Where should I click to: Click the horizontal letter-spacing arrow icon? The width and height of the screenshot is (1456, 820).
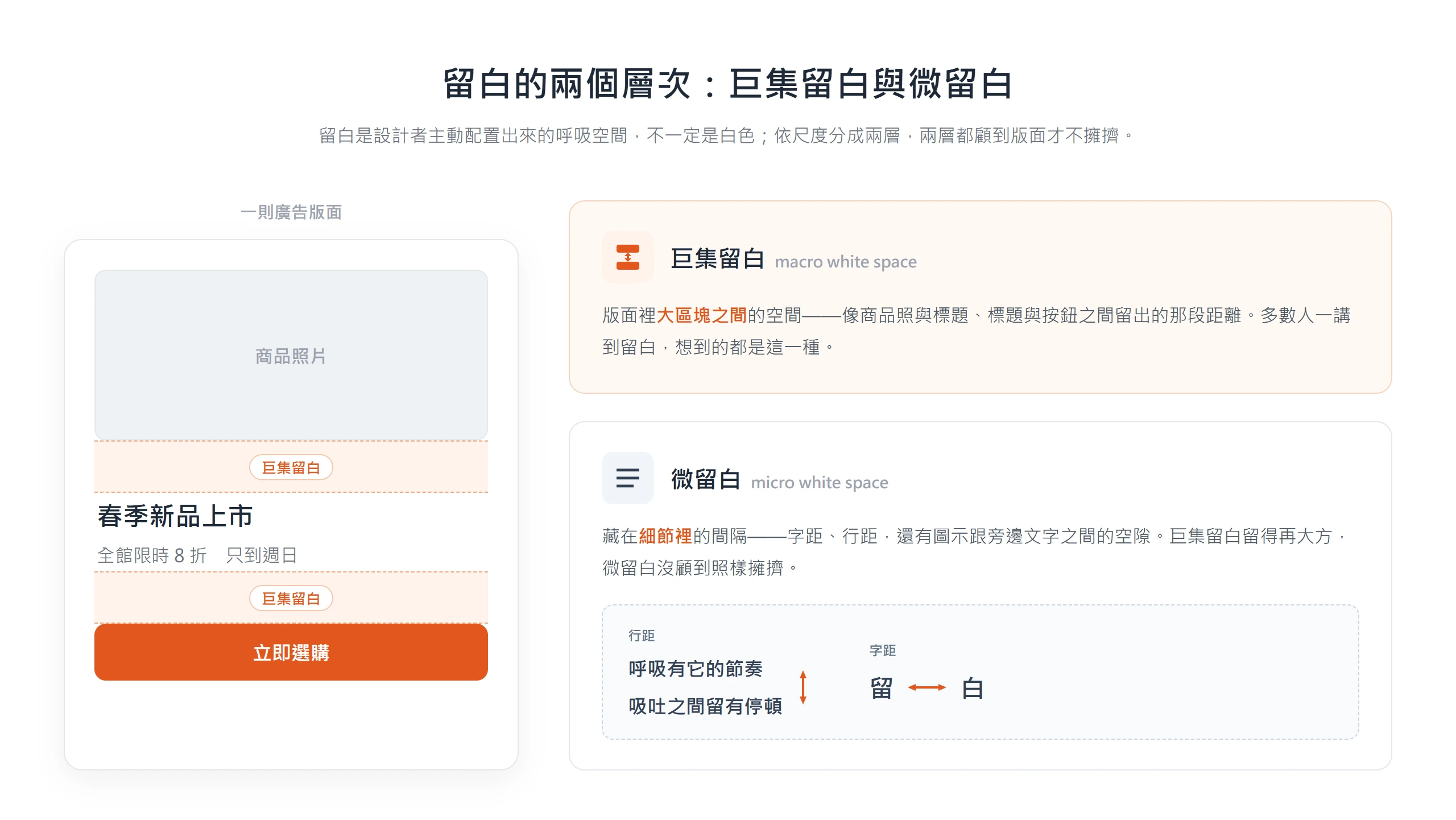click(926, 687)
